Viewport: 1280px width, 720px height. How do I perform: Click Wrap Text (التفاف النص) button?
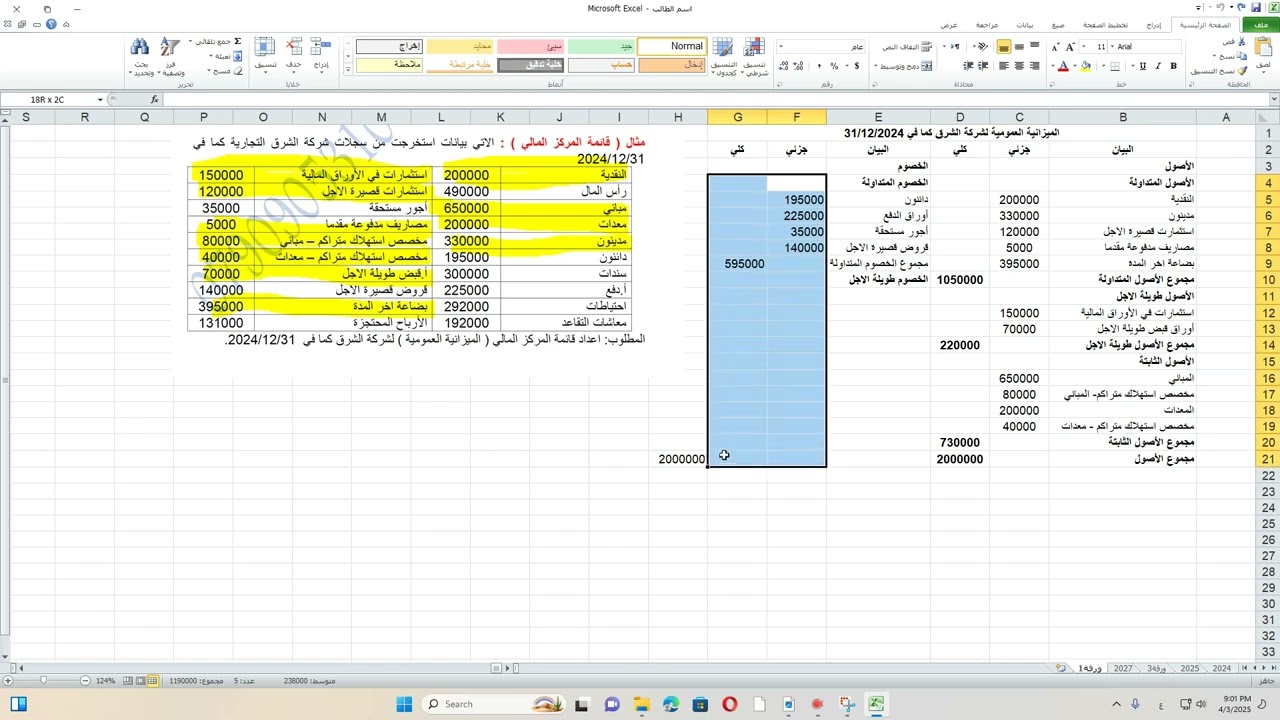[906, 47]
